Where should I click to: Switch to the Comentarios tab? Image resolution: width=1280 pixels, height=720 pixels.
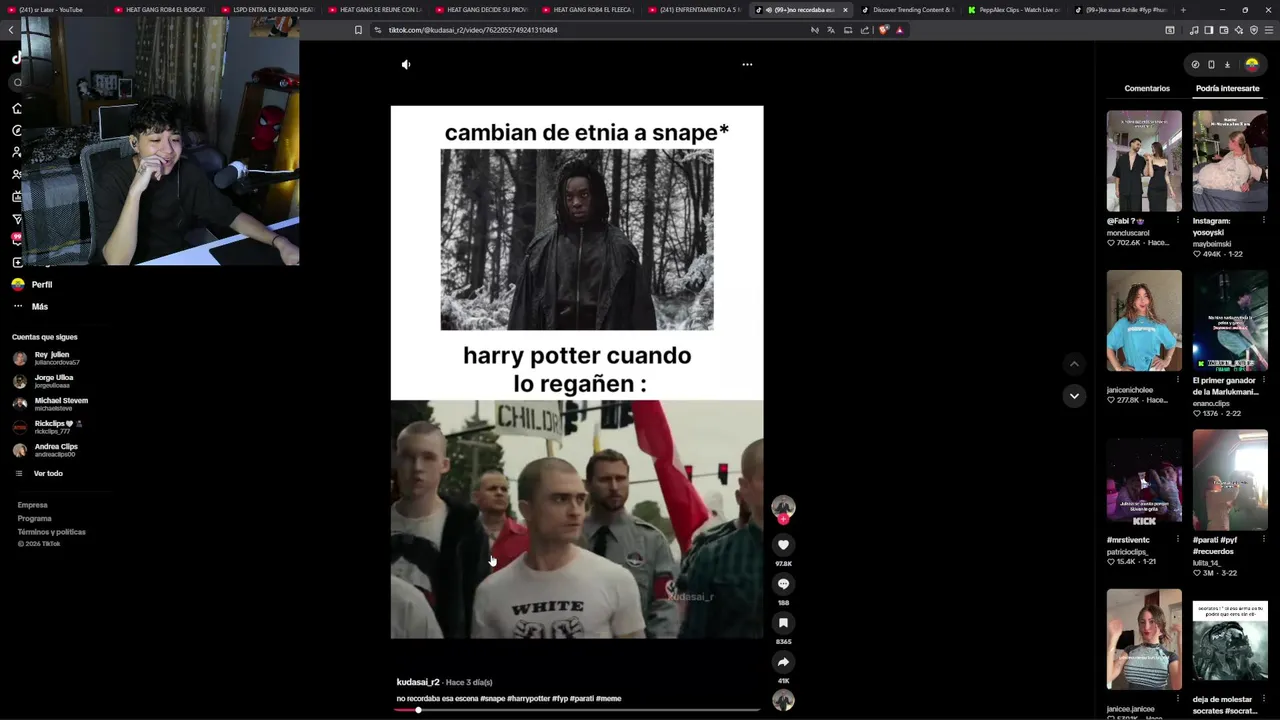coord(1147,88)
